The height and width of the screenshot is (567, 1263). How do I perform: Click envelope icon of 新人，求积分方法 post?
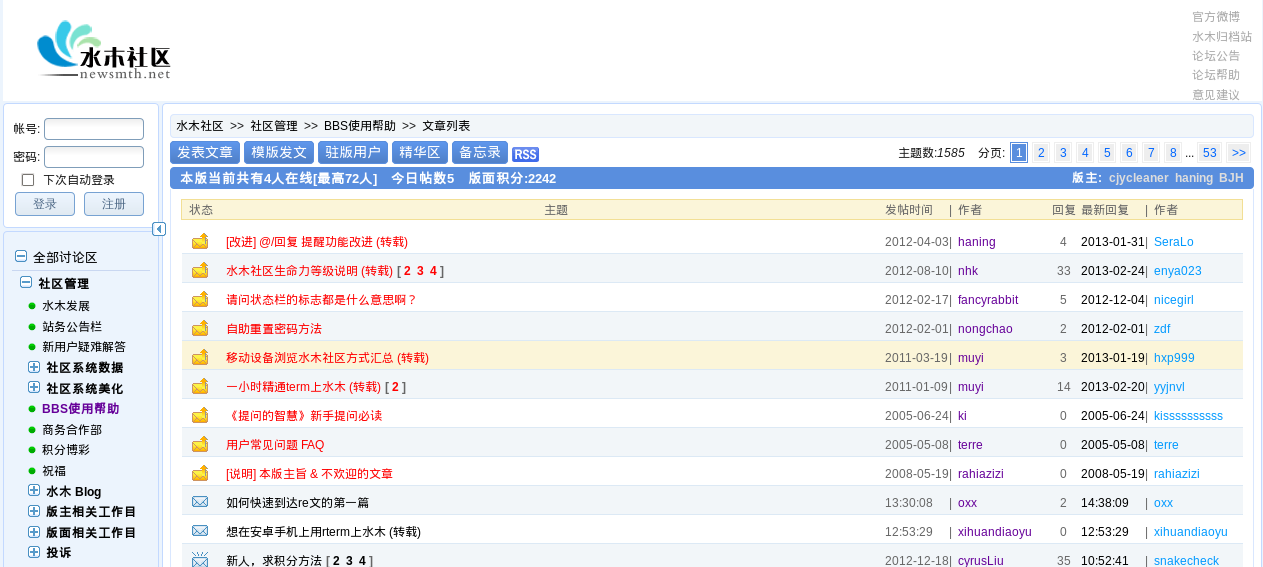(x=200, y=560)
